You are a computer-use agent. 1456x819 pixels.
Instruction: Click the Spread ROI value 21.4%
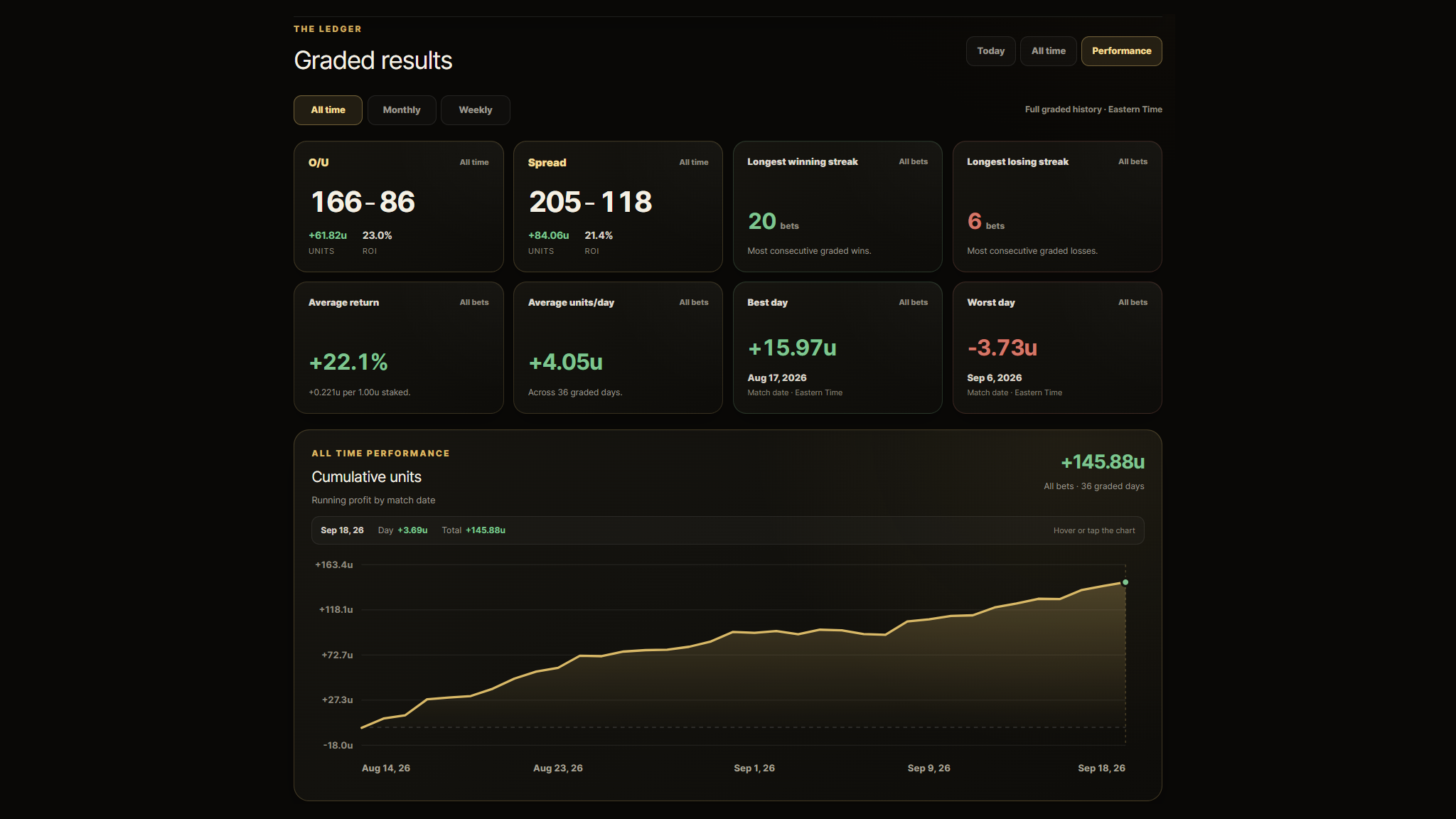click(599, 235)
